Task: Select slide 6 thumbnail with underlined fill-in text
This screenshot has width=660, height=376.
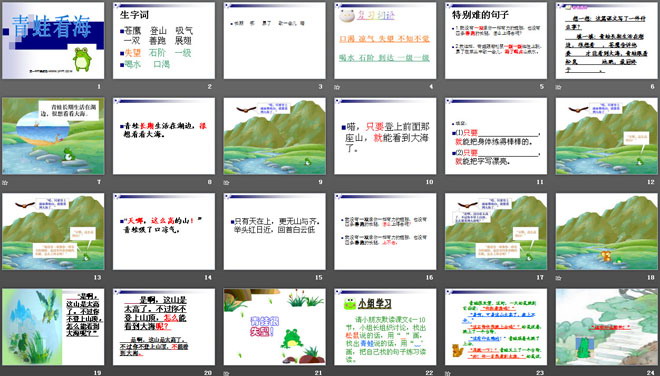Action: (x=607, y=40)
